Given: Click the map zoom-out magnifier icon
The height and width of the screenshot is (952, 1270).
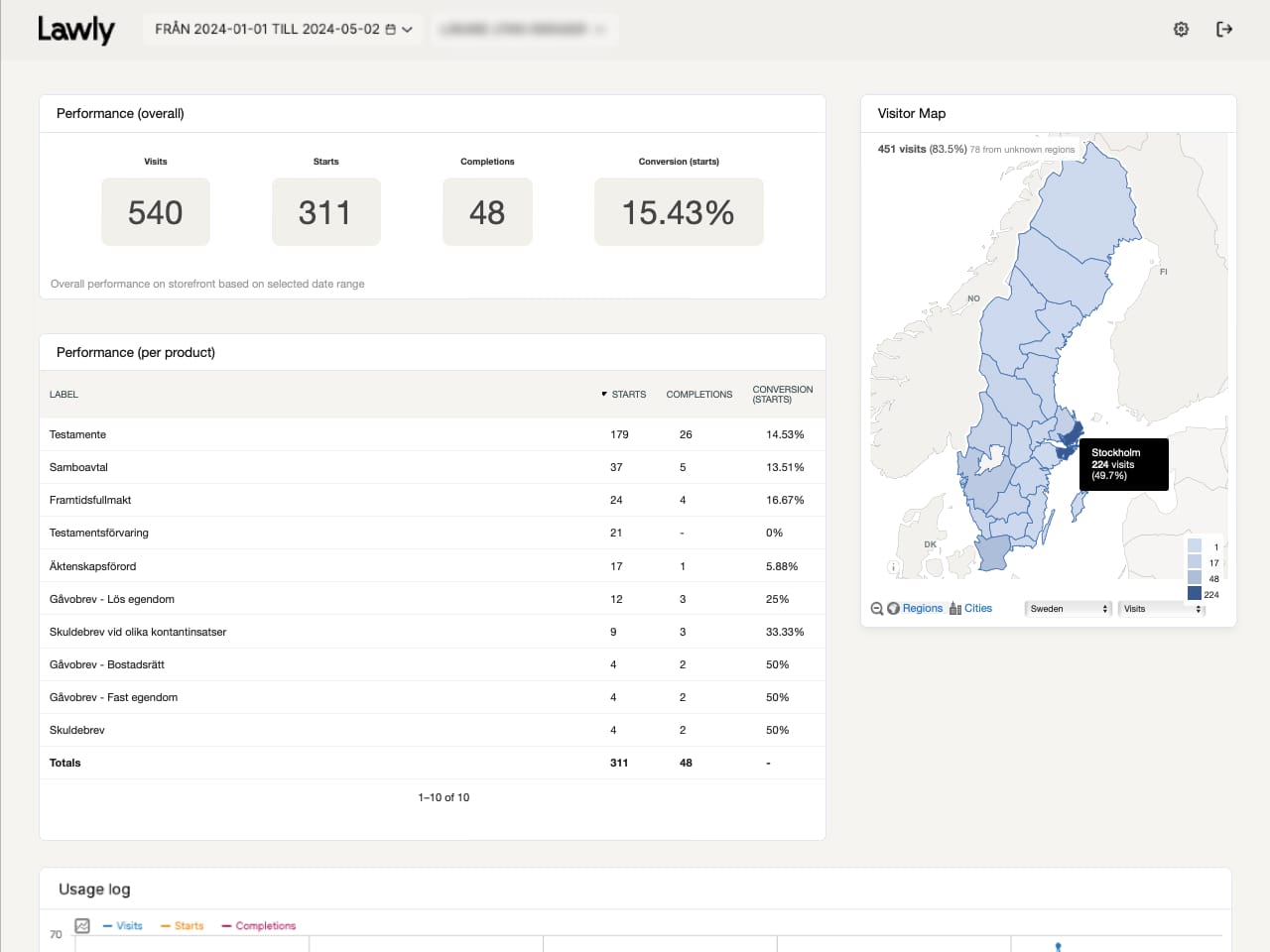Looking at the screenshot, I should point(876,609).
